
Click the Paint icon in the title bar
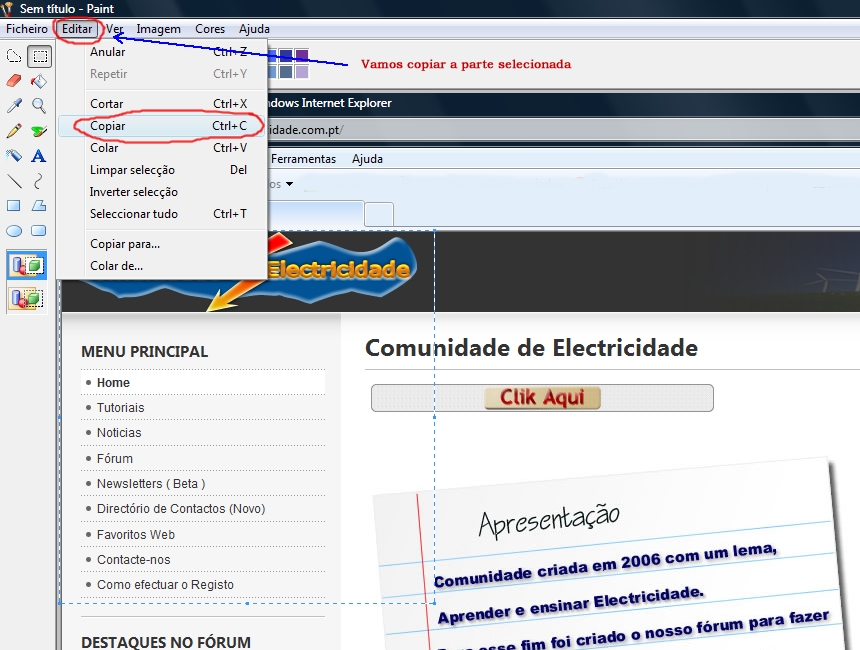(x=7, y=8)
